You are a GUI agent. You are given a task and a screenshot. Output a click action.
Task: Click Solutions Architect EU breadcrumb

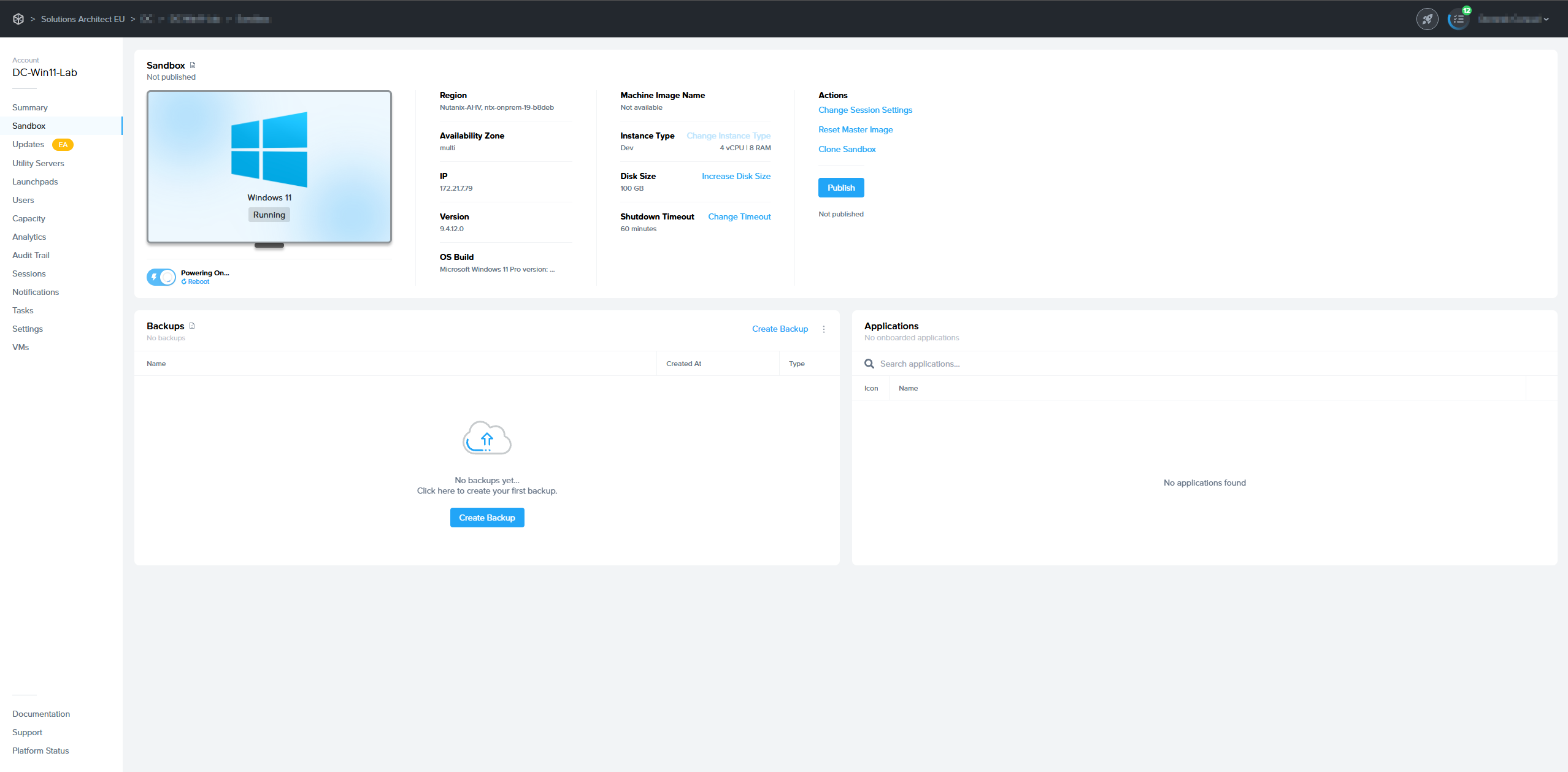(x=83, y=19)
